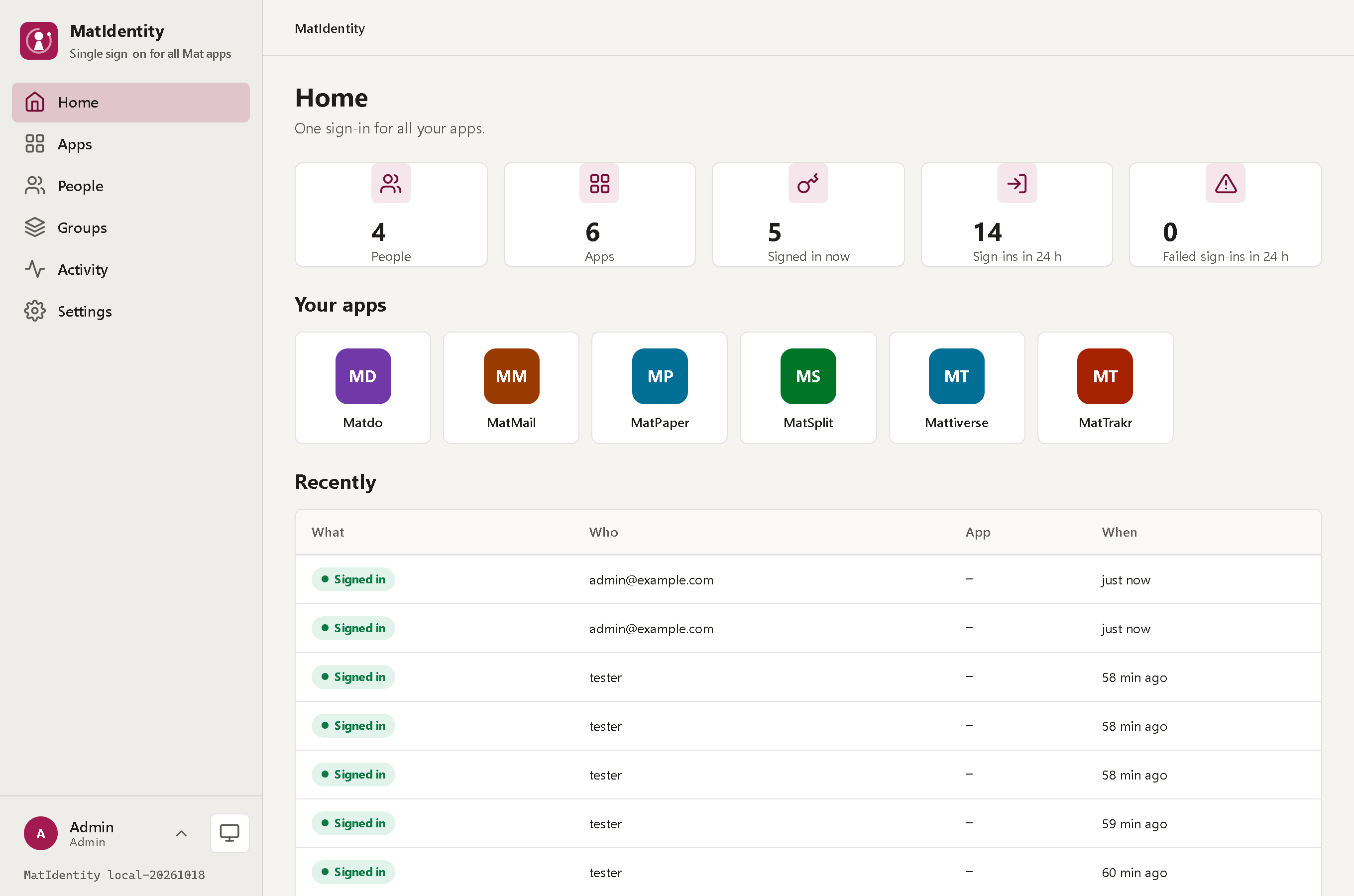The height and width of the screenshot is (896, 1354).
Task: Click the Who column header
Action: (x=603, y=532)
